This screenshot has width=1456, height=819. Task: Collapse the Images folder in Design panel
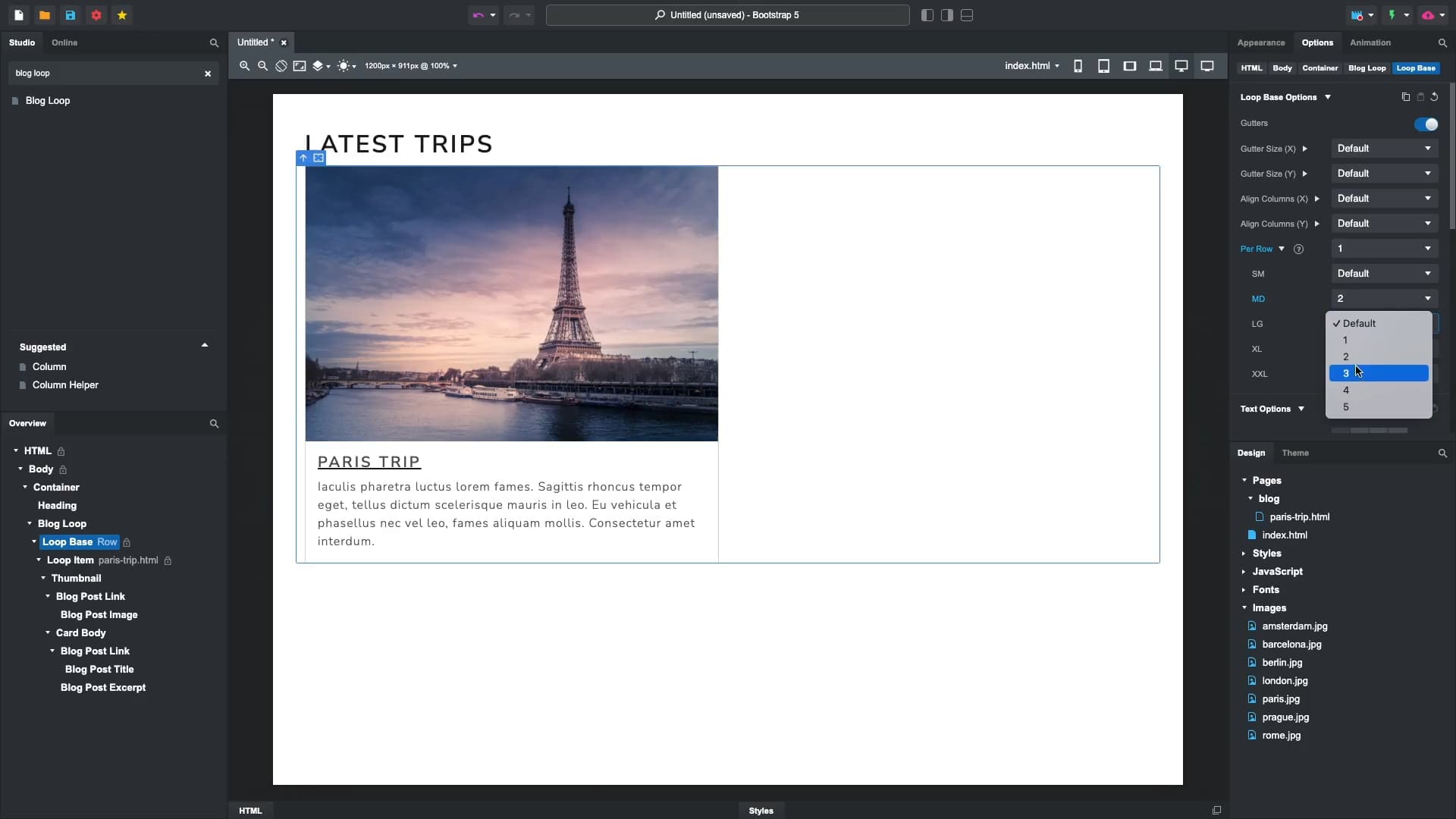pos(1244,607)
